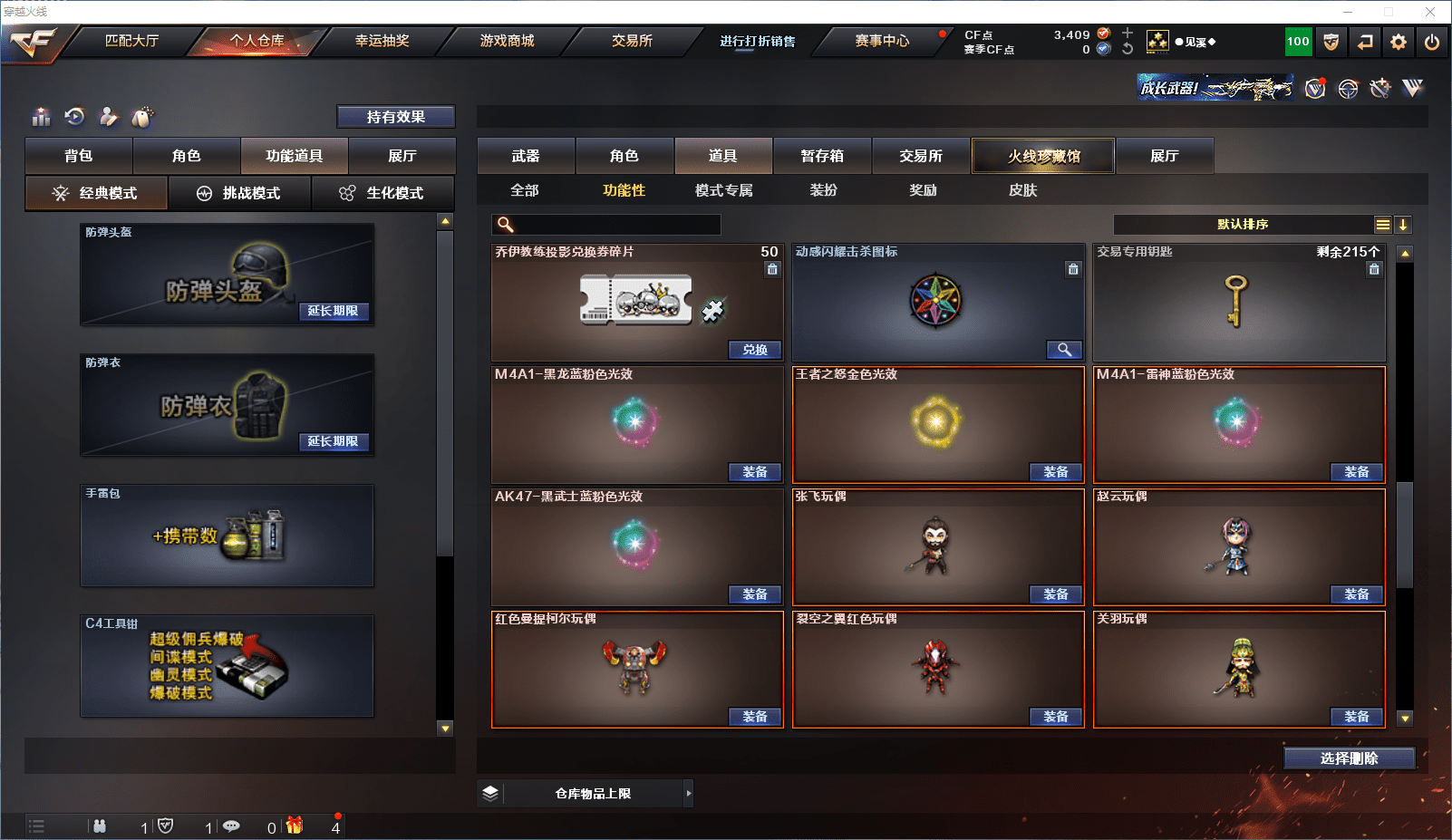Click the refresh arrow beside CF points
This screenshot has width=1452, height=840.
tap(1128, 49)
